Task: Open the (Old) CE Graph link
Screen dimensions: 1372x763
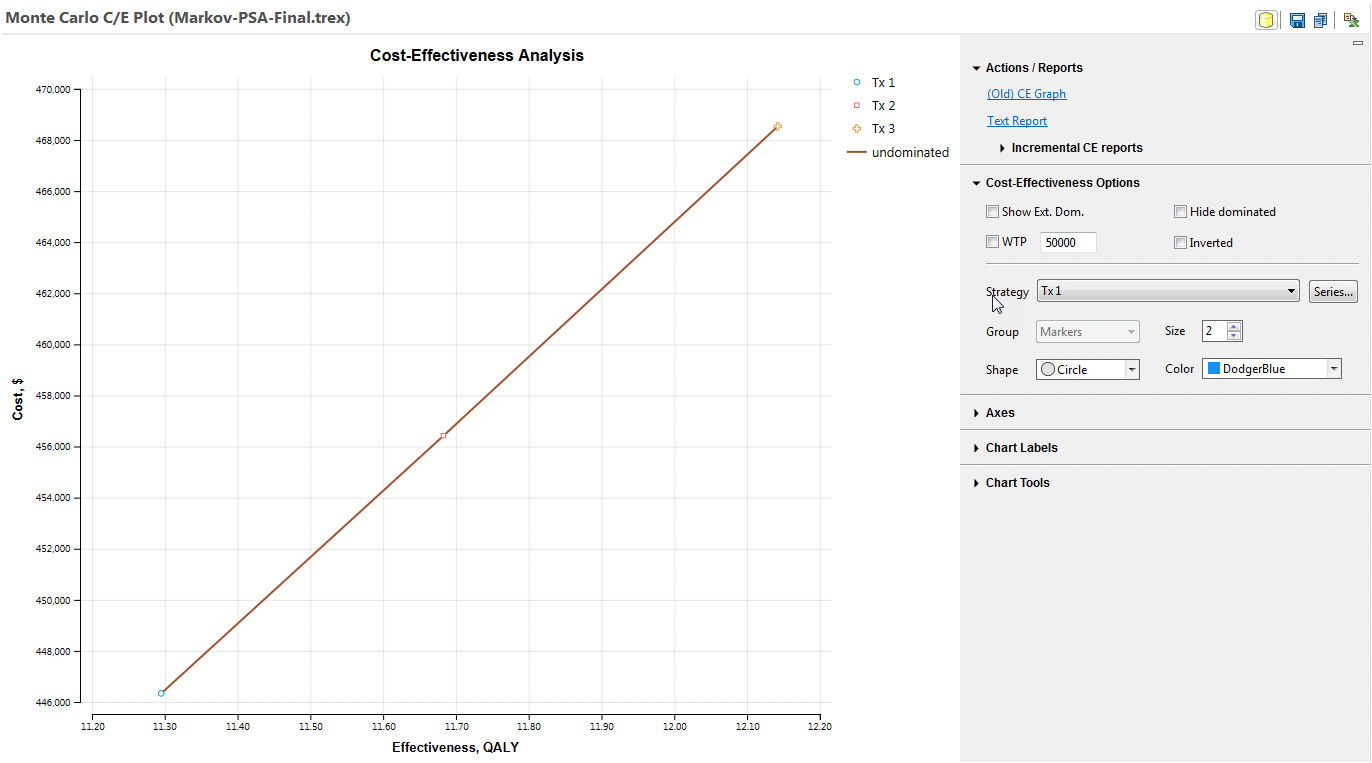Action: click(x=1026, y=93)
